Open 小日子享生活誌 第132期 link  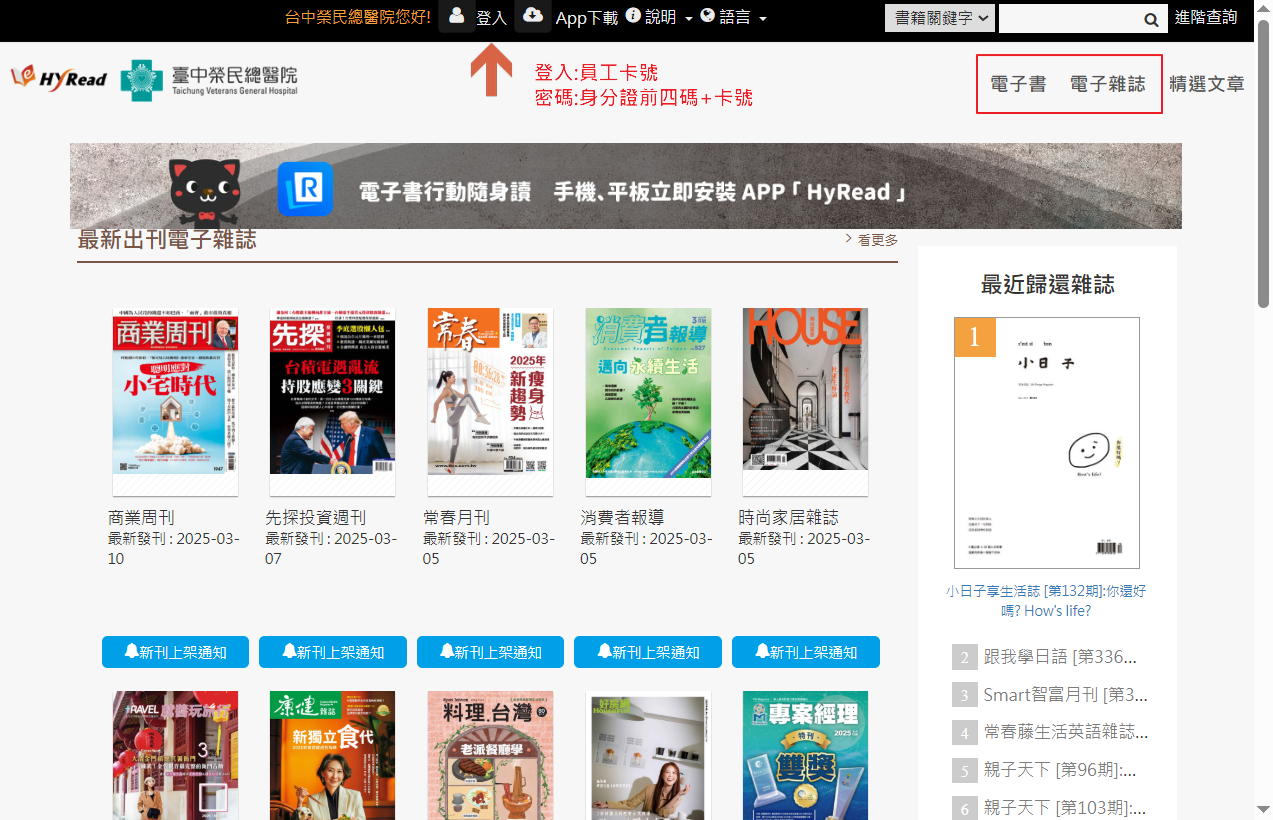point(1047,601)
